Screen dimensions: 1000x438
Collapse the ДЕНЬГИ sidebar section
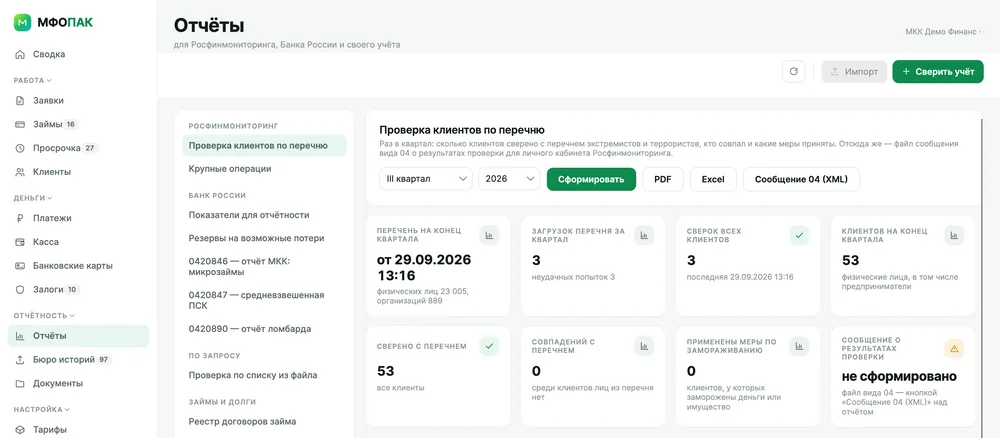33,198
